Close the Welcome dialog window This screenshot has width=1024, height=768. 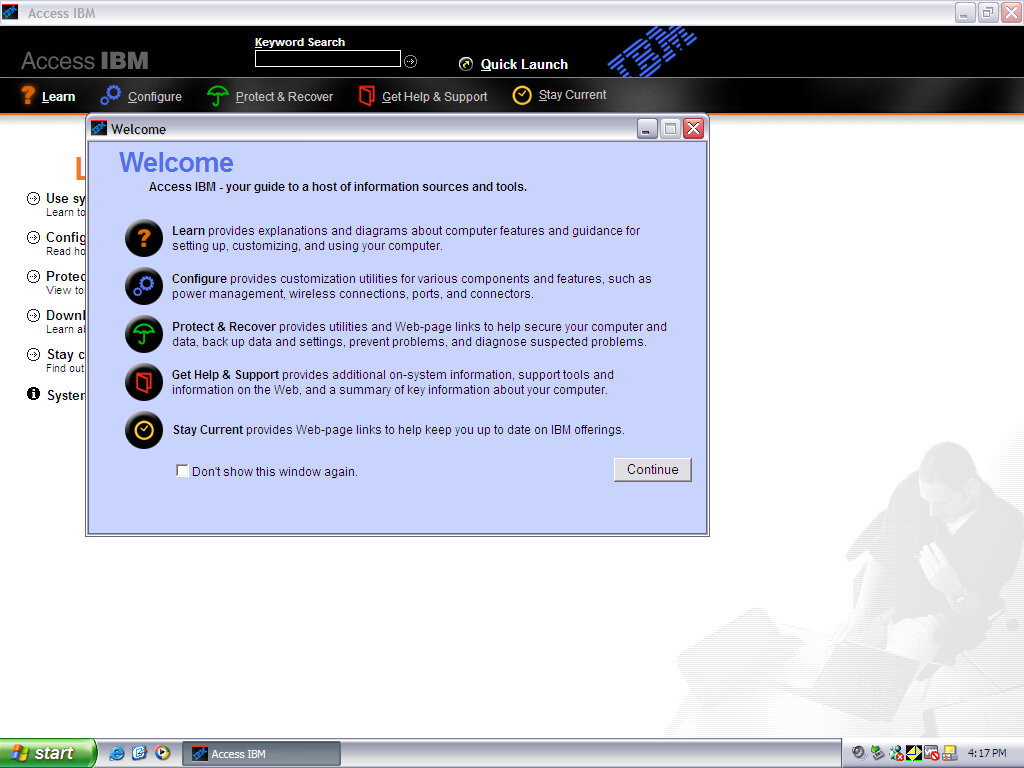tap(693, 128)
